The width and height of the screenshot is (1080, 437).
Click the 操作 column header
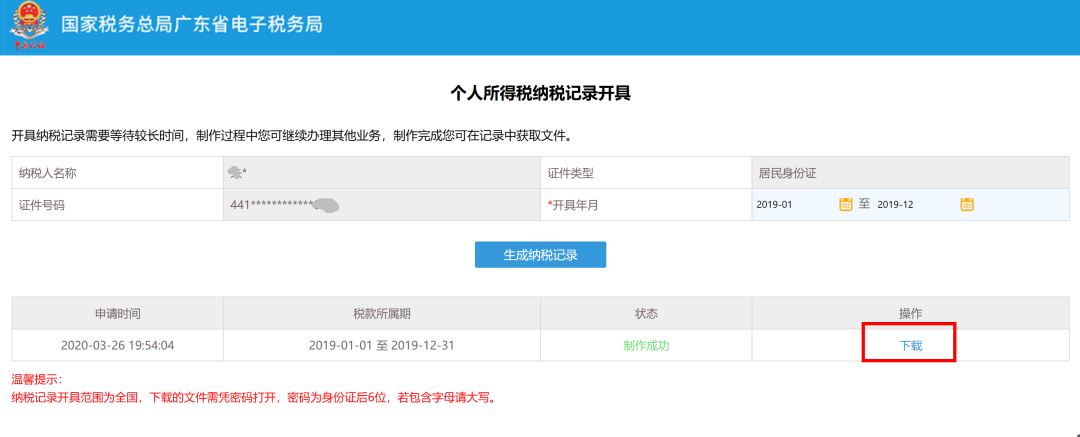point(910,313)
